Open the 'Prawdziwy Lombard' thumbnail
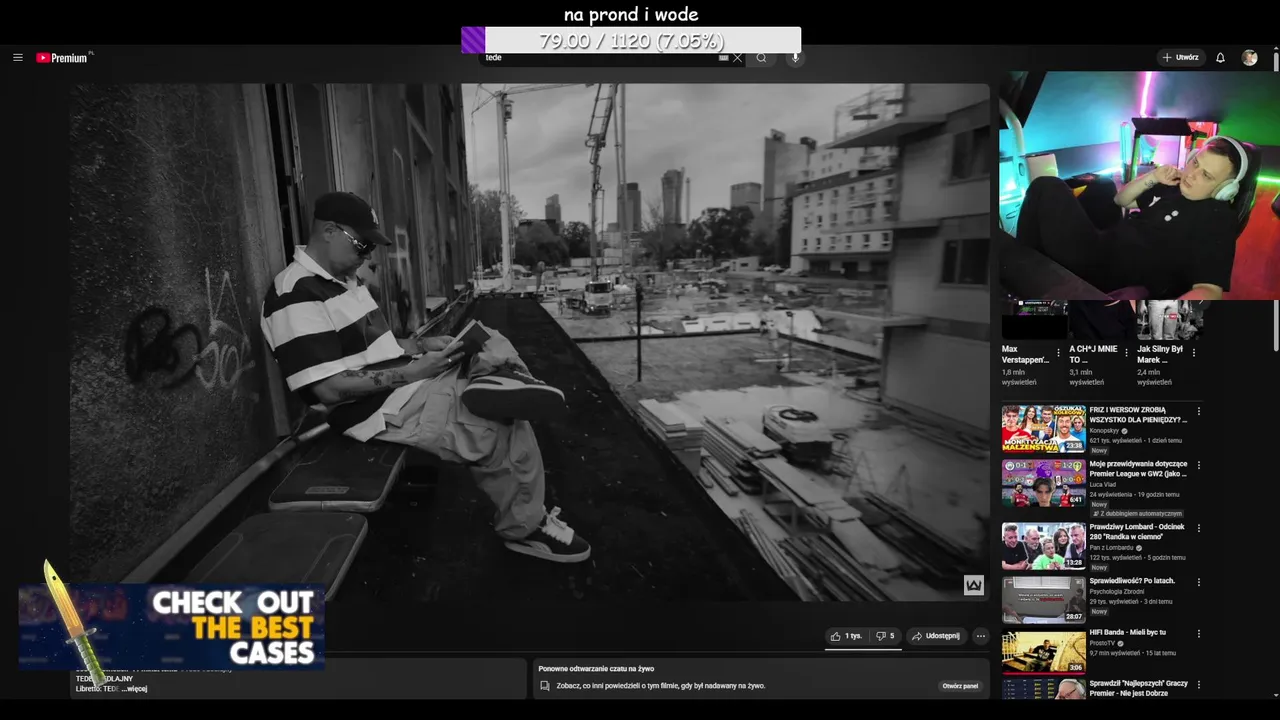Viewport: 1280px width, 720px height. [1044, 546]
